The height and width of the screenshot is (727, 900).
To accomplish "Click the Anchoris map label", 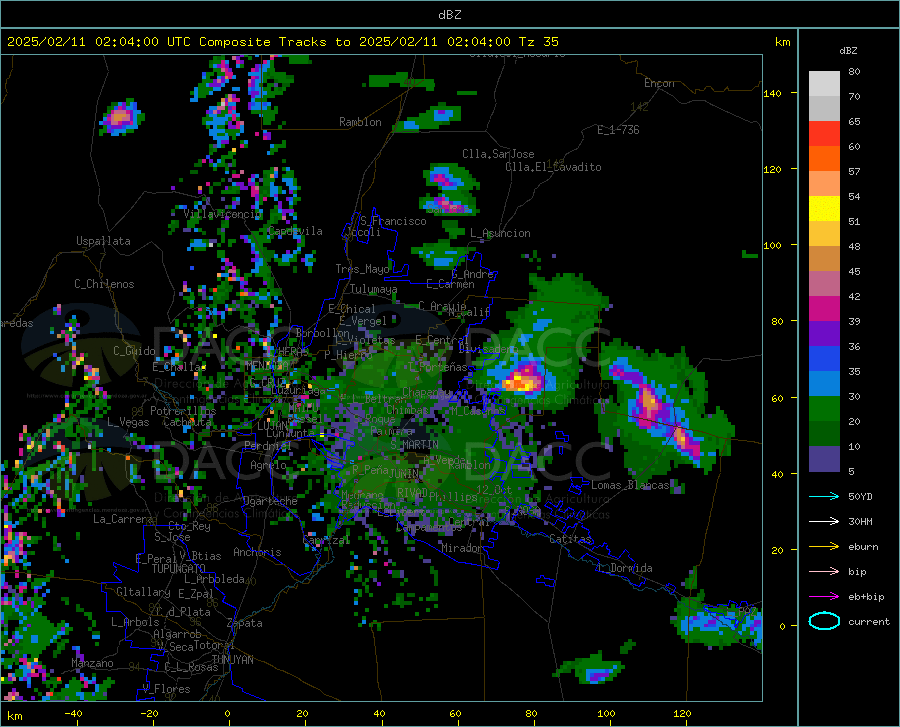I will (x=257, y=552).
